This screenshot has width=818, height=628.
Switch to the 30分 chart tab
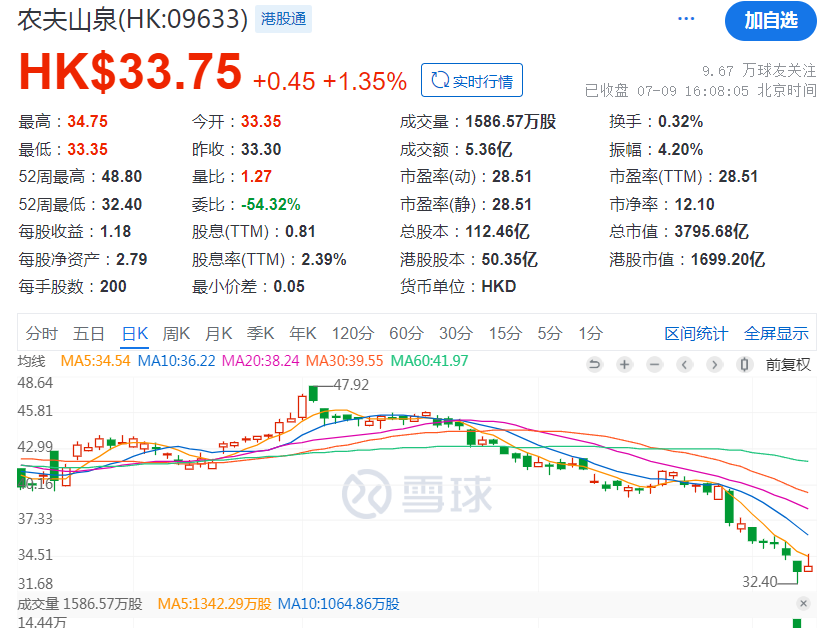coord(456,333)
